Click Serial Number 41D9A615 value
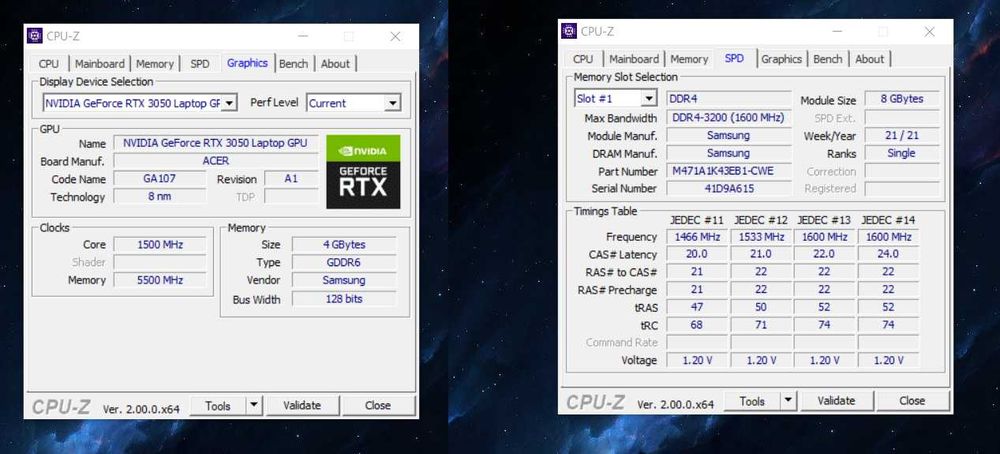The image size is (1000, 454). (728, 188)
